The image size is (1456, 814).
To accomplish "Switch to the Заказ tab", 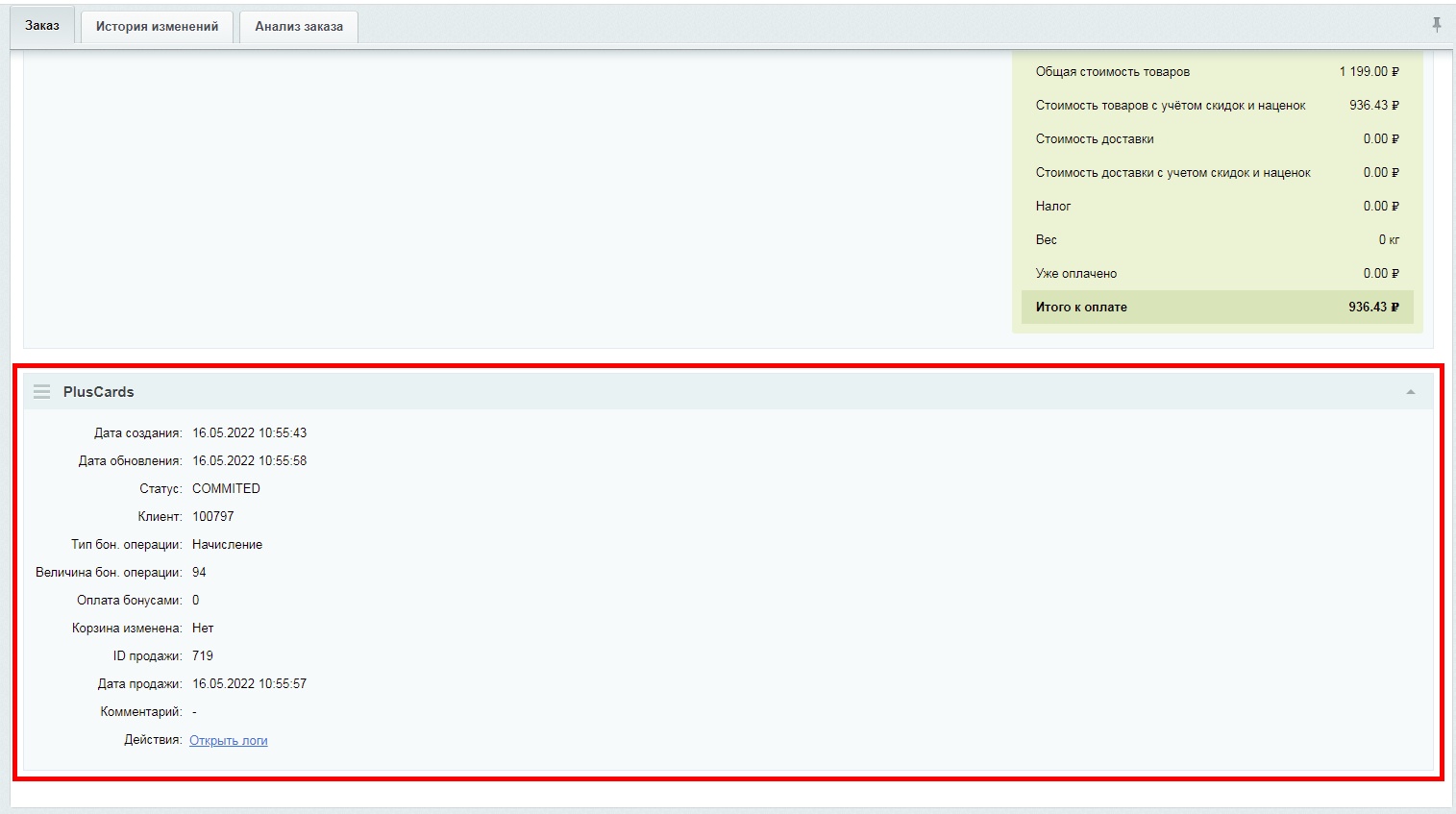I will [x=42, y=26].
